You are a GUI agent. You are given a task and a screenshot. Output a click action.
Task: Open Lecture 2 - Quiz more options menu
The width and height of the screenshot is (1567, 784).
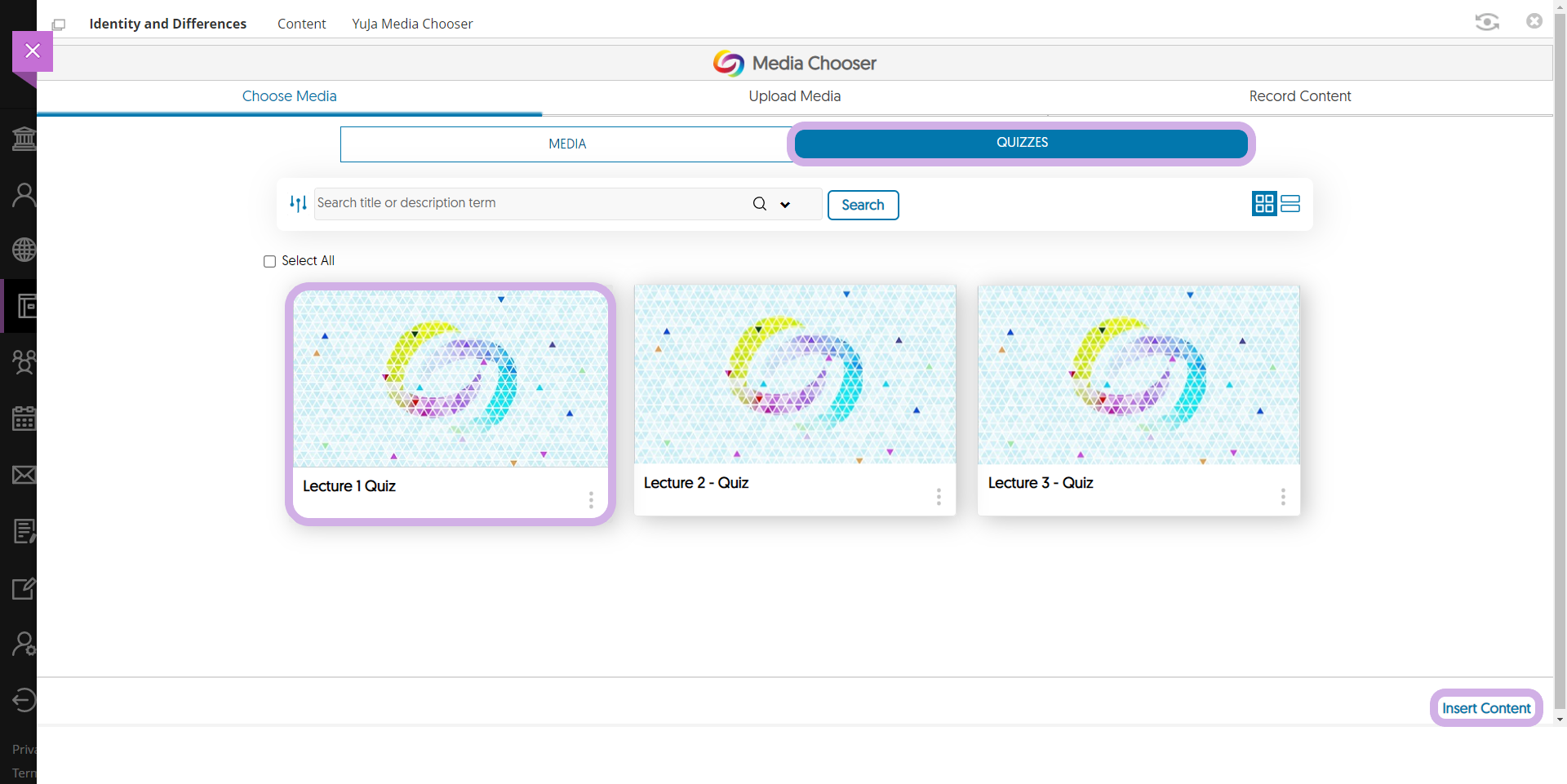[939, 497]
